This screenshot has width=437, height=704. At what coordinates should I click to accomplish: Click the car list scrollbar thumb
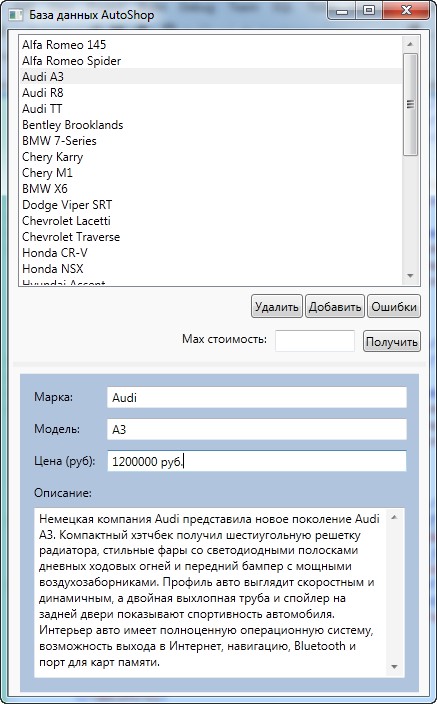(x=410, y=104)
